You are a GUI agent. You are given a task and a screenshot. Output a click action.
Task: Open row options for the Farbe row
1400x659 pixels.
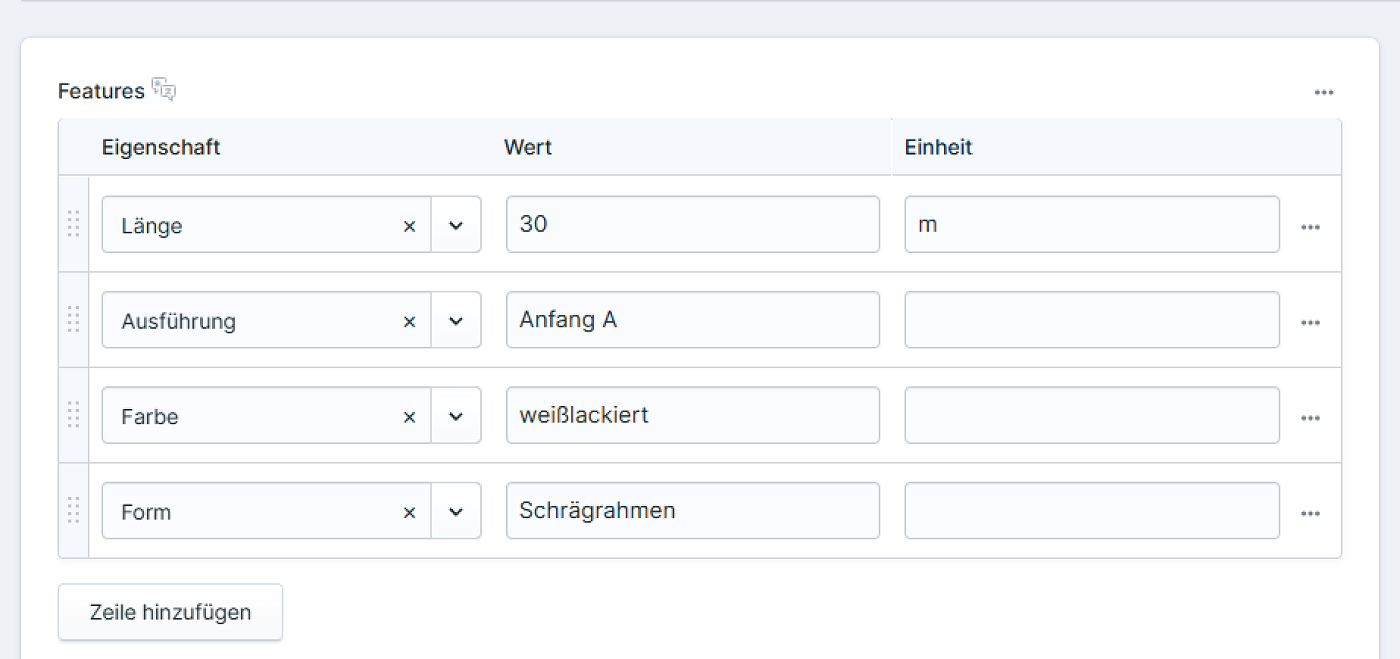[1310, 418]
